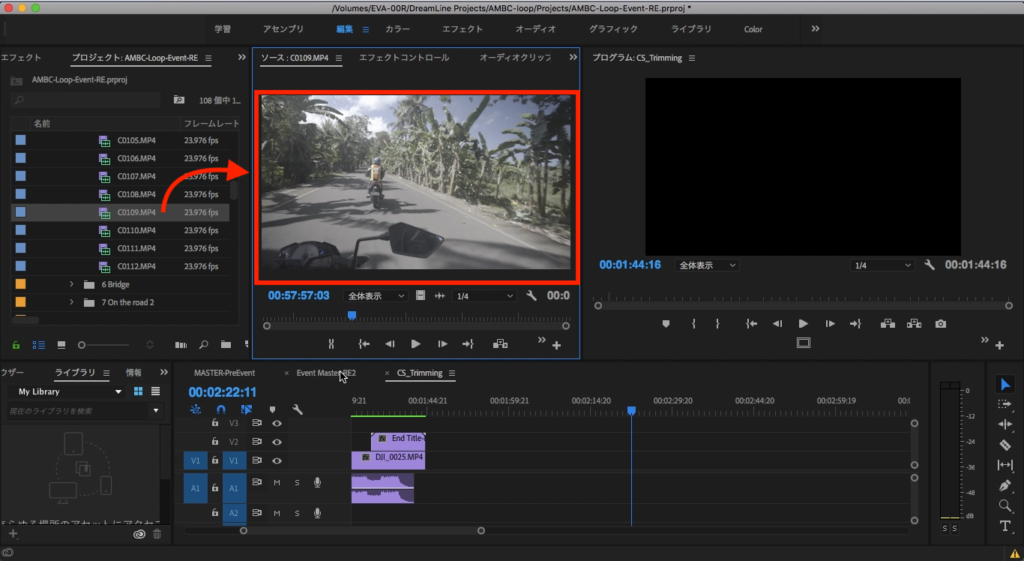The image size is (1024, 561).
Task: Select the Razor tool in the tools panel
Action: (x=1005, y=445)
